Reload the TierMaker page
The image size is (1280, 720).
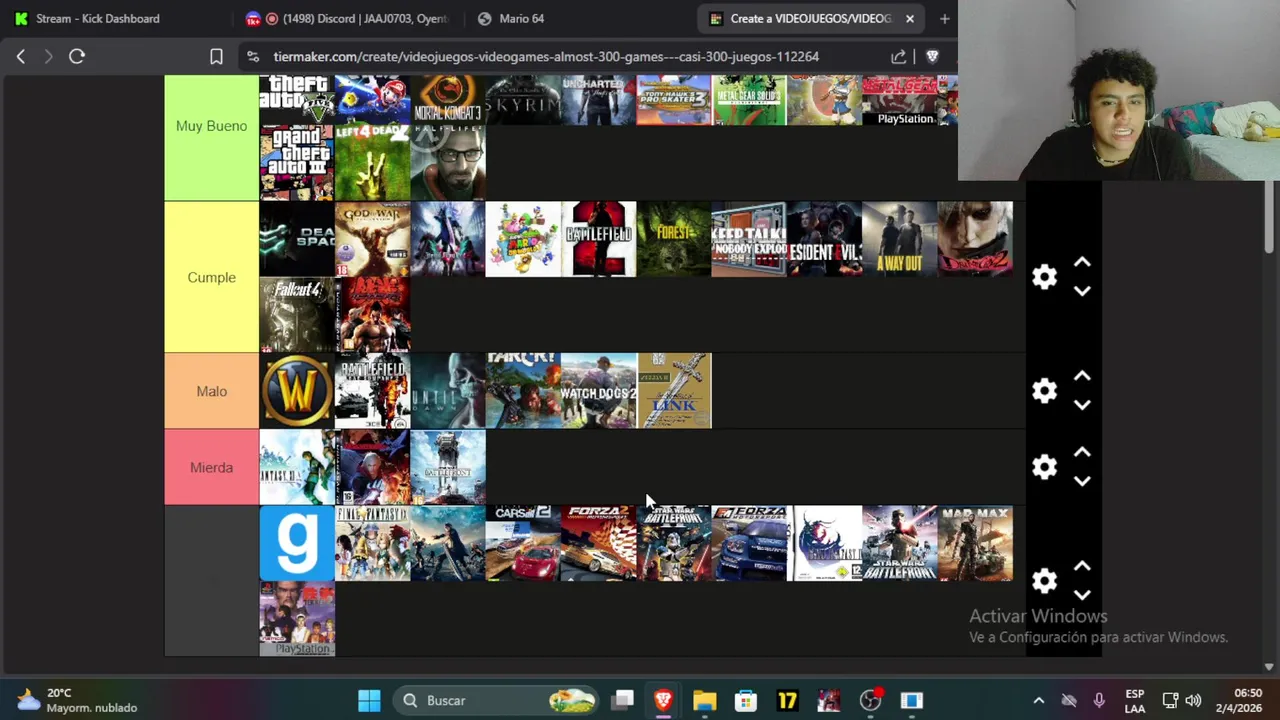(77, 57)
